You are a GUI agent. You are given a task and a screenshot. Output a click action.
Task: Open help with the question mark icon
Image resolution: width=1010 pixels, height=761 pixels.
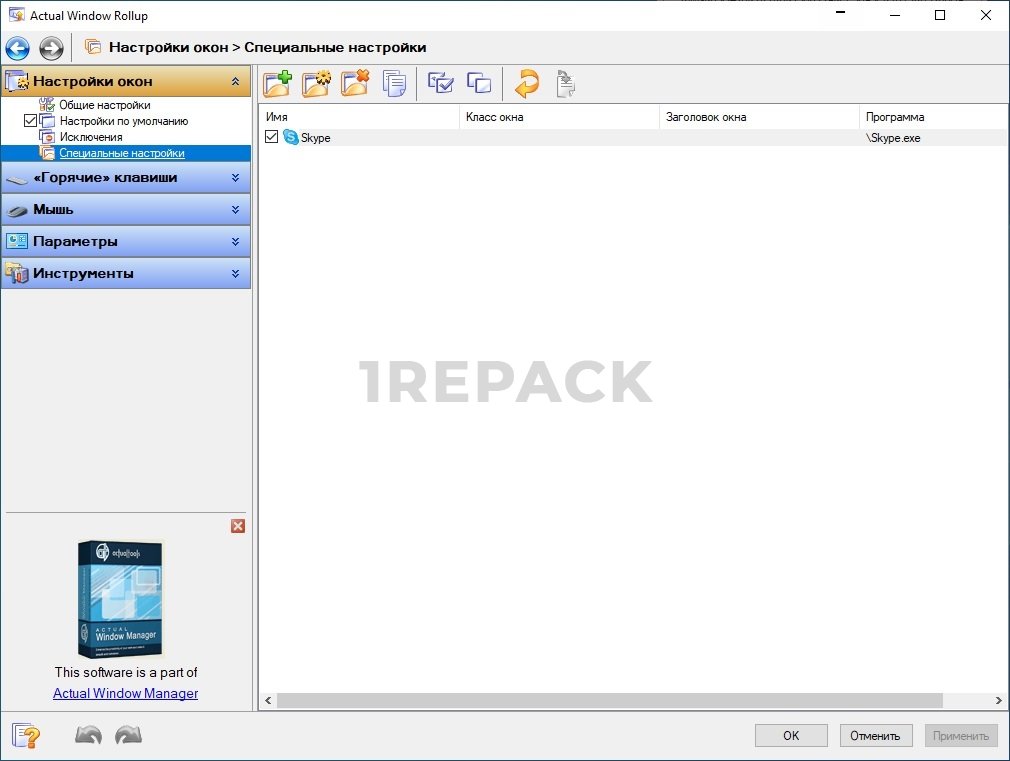pyautogui.click(x=26, y=736)
